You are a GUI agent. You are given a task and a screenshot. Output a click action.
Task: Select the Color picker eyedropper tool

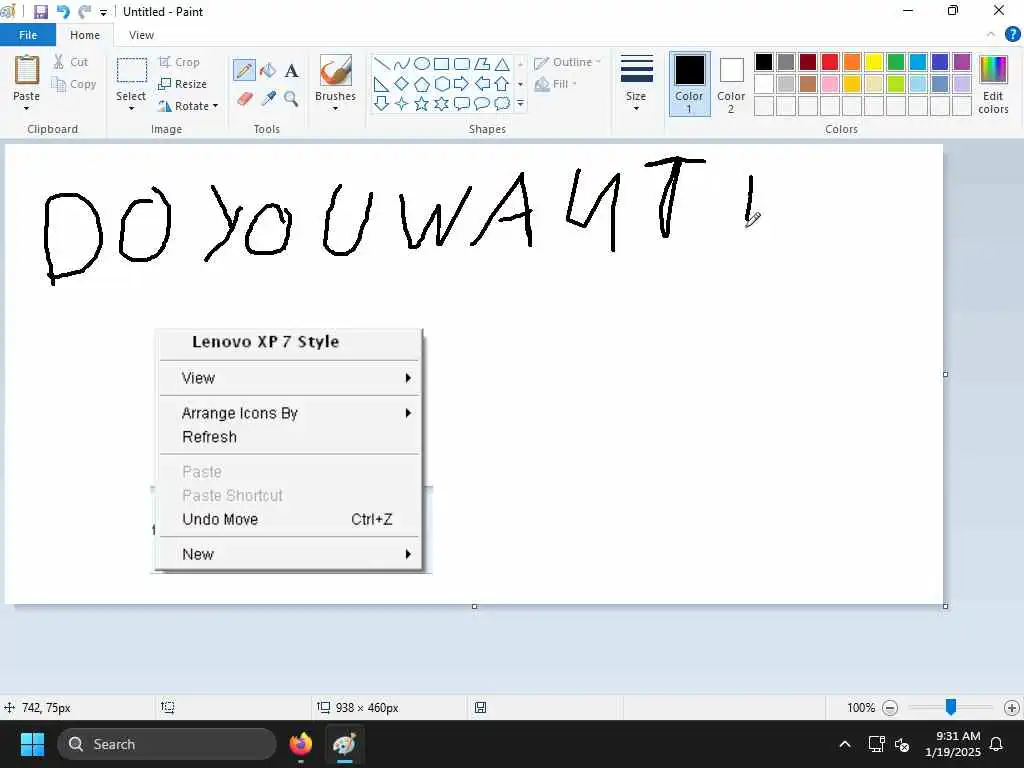[x=268, y=99]
